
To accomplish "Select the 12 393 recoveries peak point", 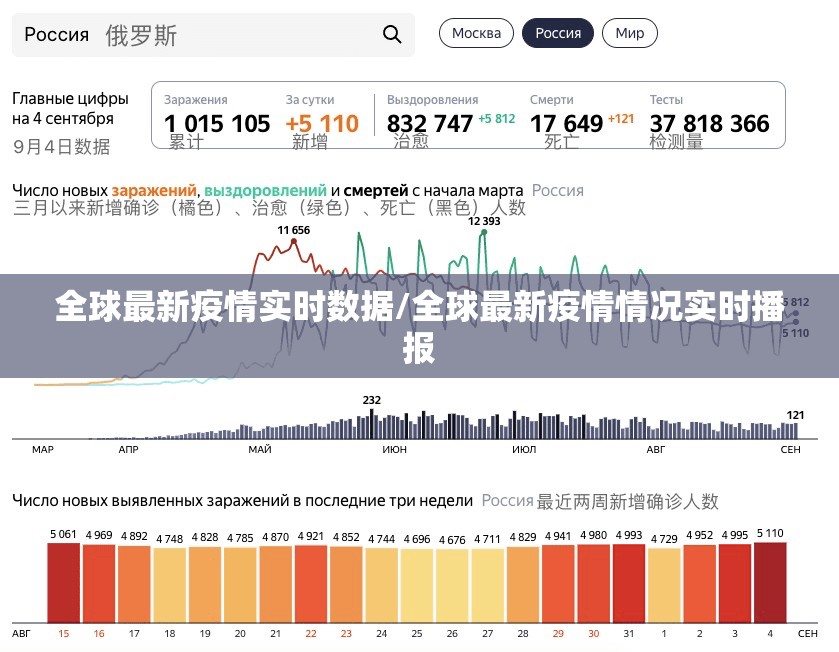I will coord(484,231).
